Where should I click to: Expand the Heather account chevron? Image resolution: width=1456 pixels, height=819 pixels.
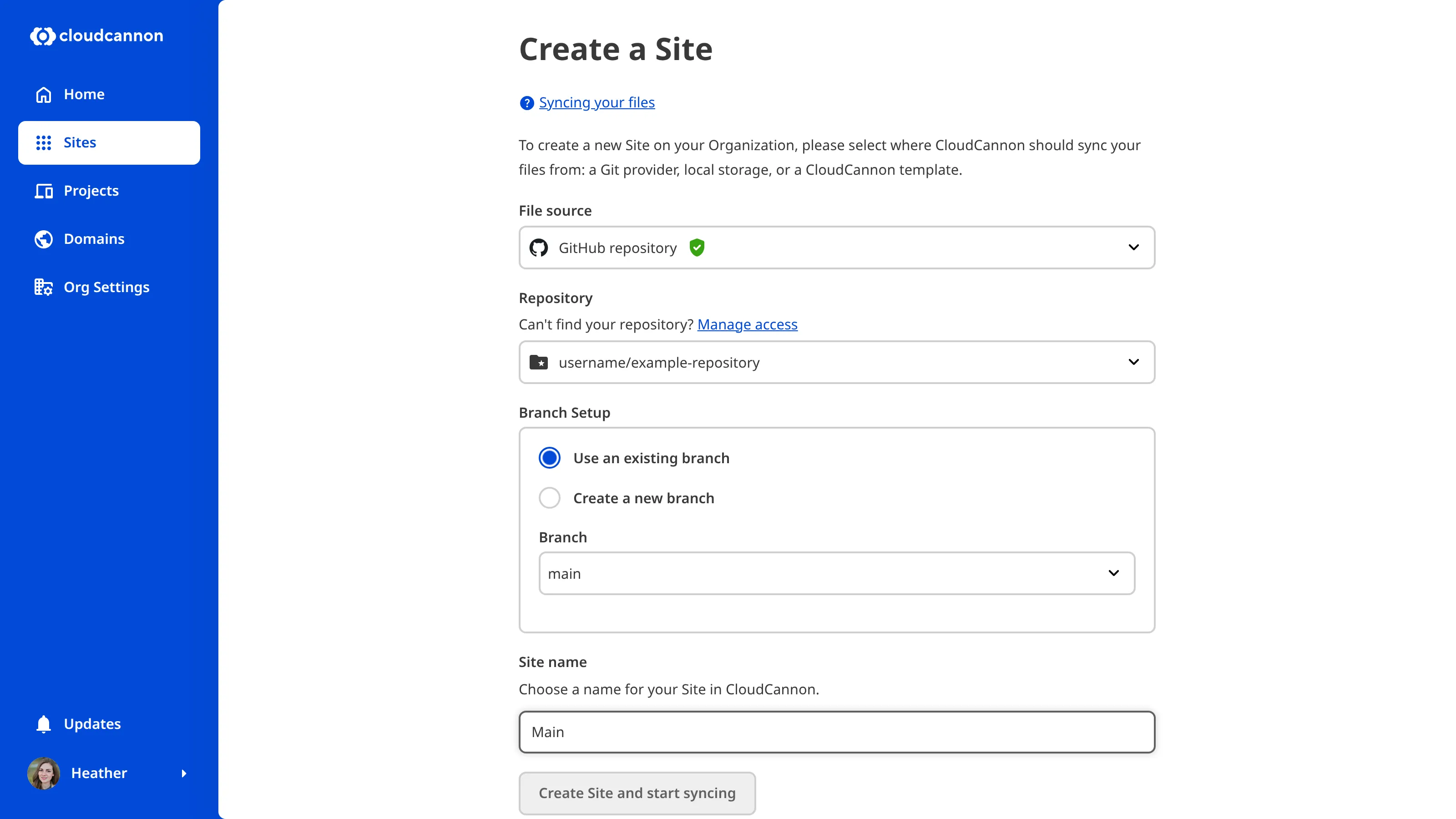click(184, 773)
